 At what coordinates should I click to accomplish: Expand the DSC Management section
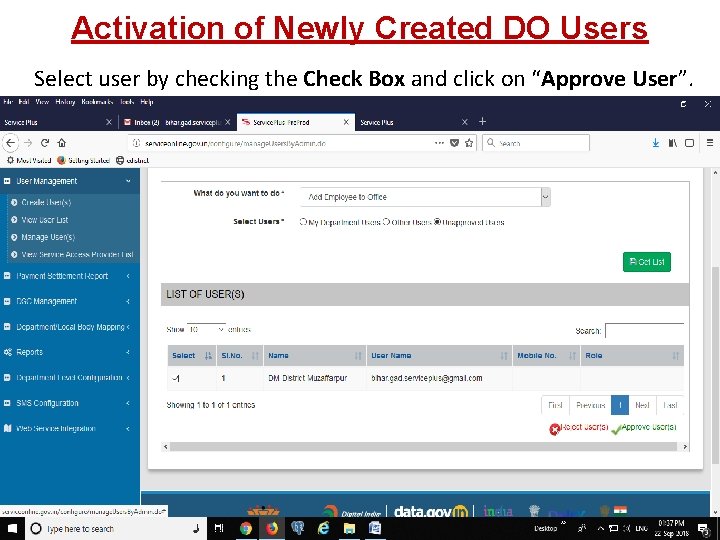point(70,301)
